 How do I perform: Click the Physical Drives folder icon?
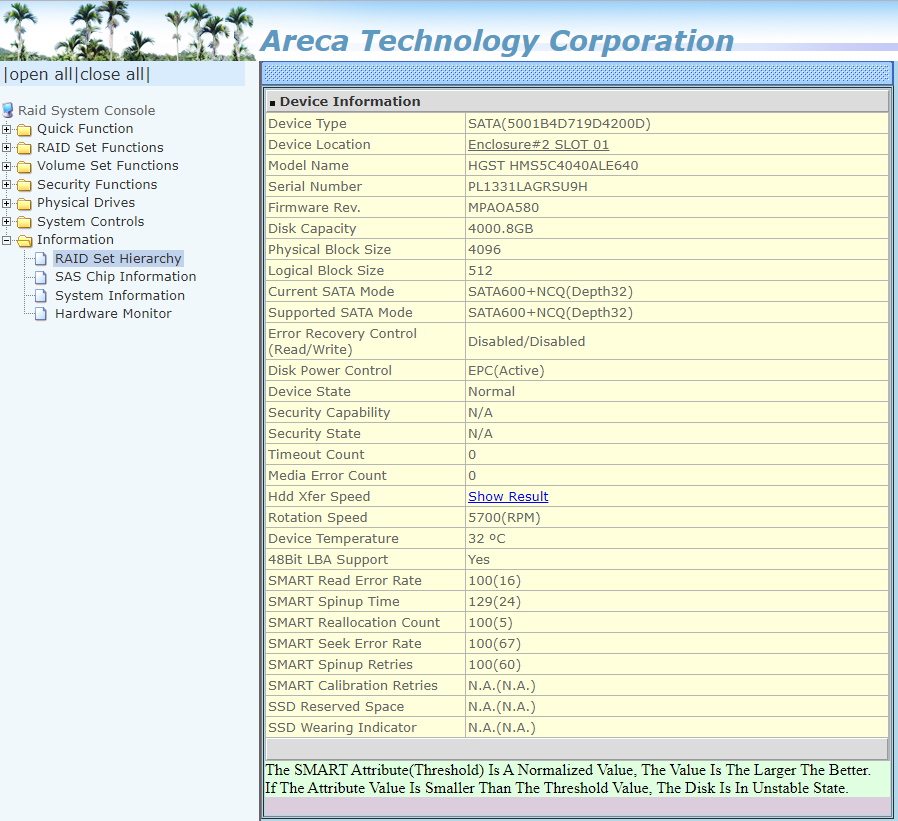click(24, 203)
